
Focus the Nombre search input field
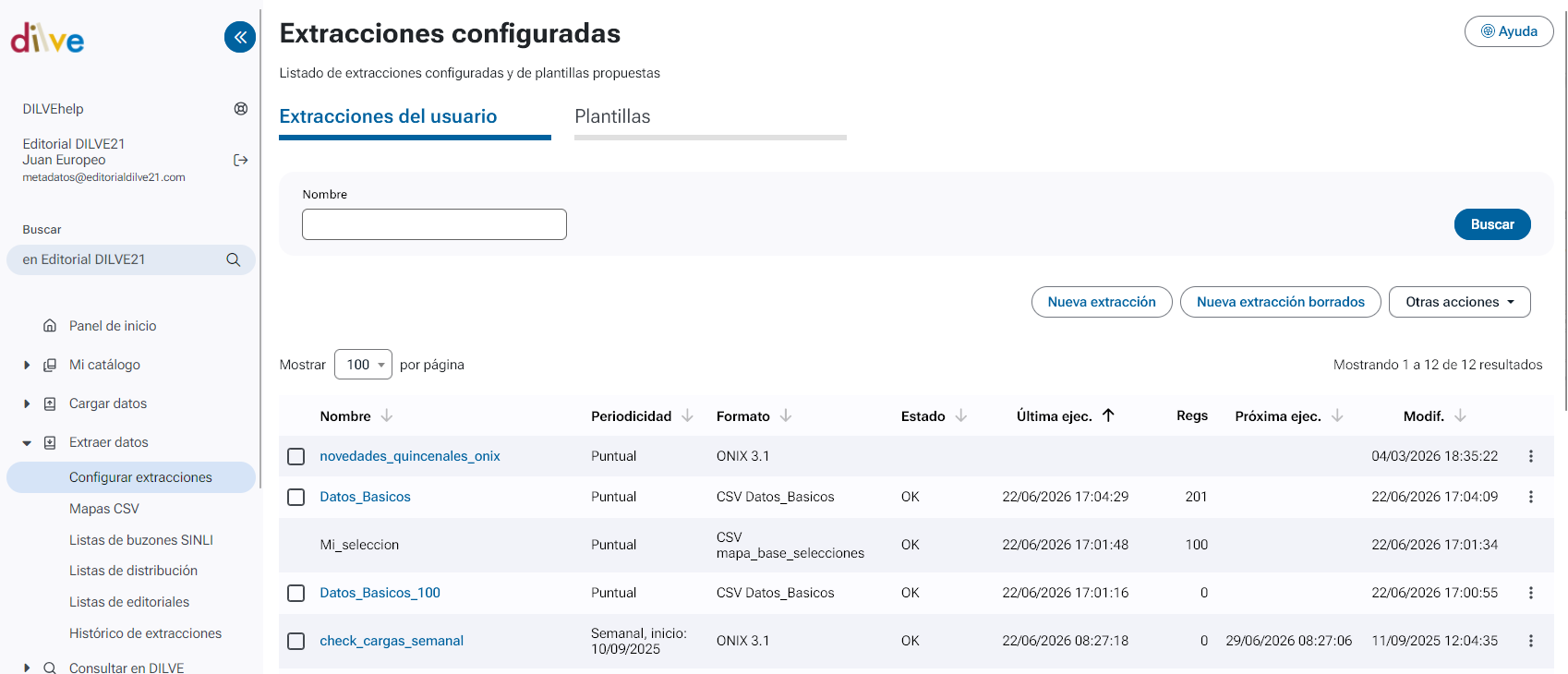coord(434,224)
